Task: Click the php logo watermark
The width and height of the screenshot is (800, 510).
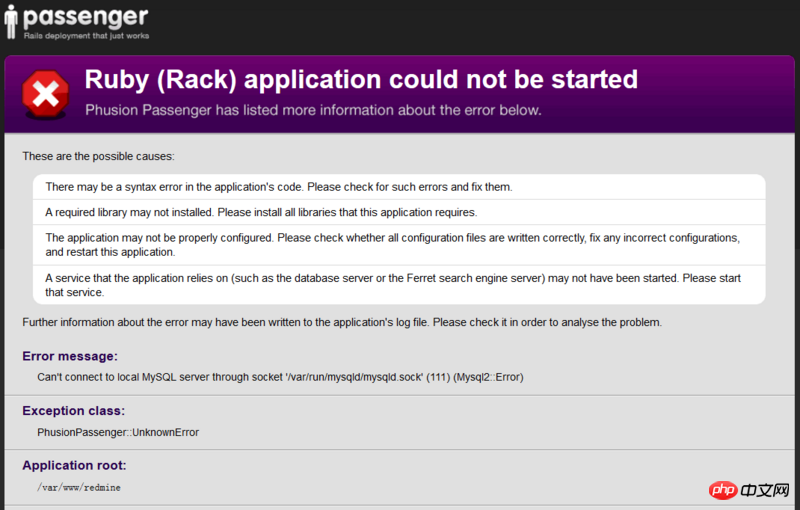Action: pos(722,490)
